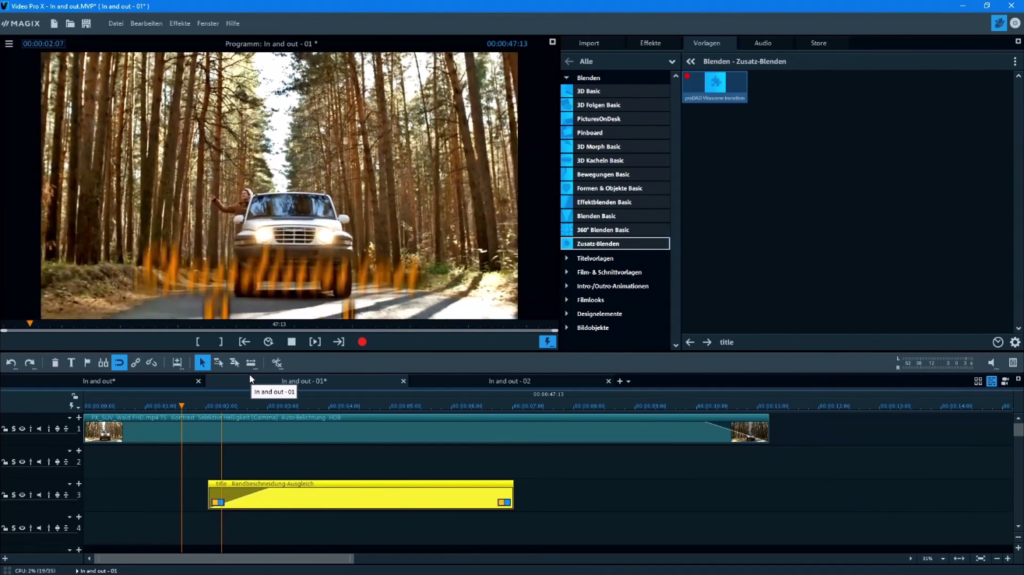Click the undo arrow in timeline toolbar
1024x575 pixels.
point(11,363)
